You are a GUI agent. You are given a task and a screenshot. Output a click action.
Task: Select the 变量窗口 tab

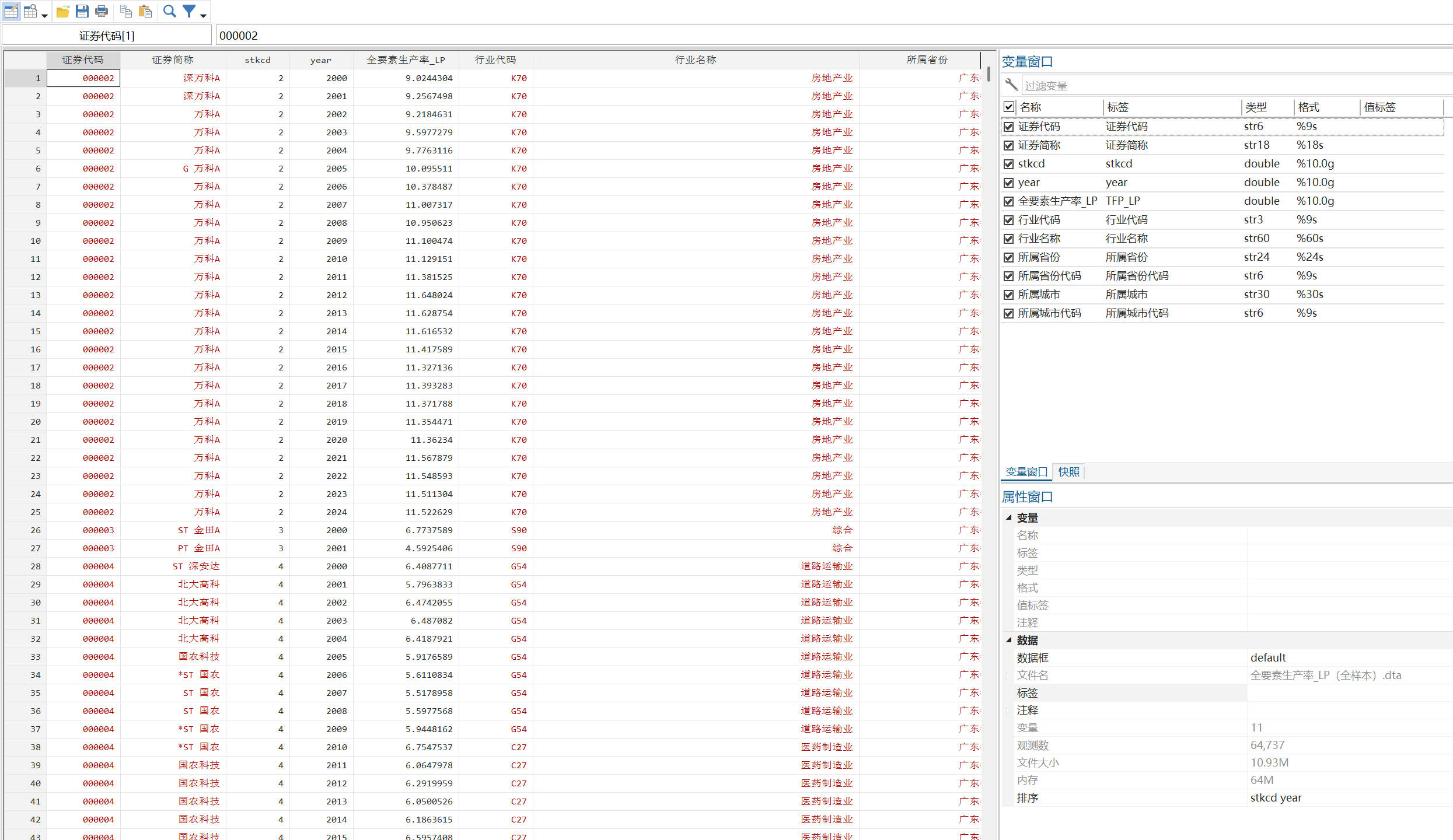(1026, 472)
